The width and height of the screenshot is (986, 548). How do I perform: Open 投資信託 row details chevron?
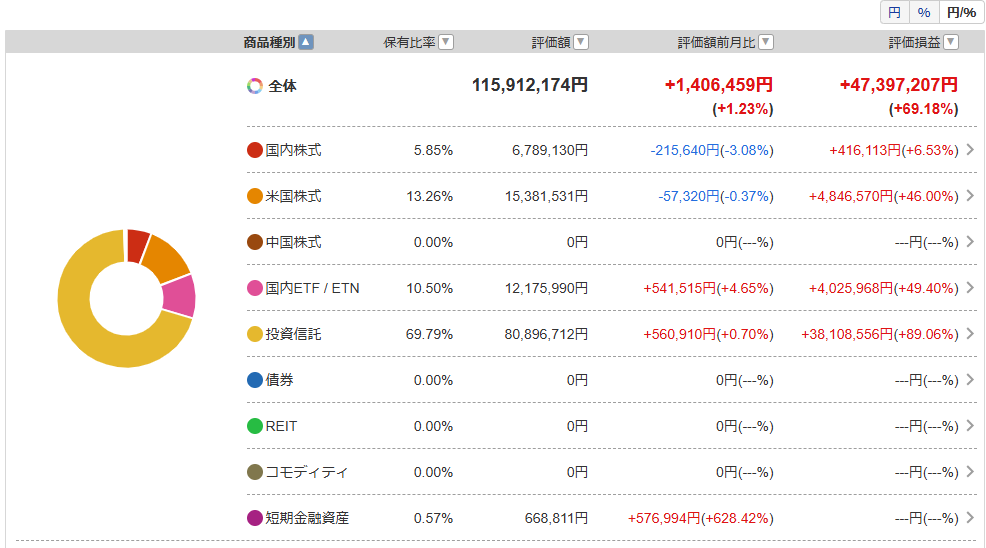tap(969, 334)
